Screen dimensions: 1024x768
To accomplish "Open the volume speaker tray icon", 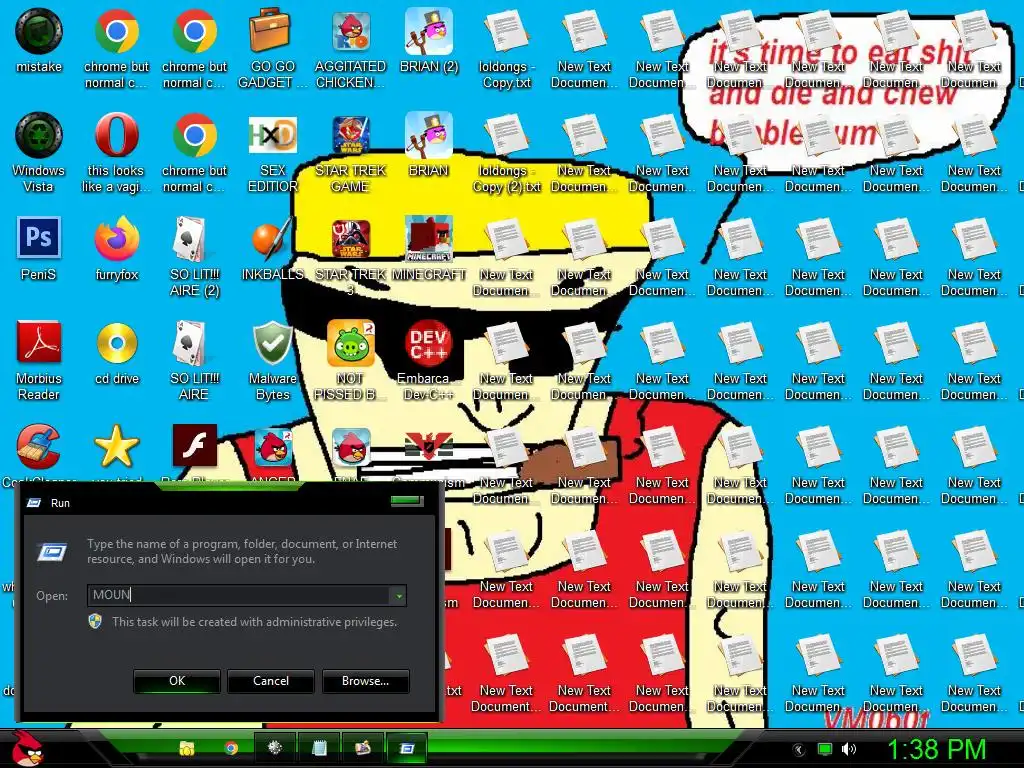I will (x=849, y=749).
